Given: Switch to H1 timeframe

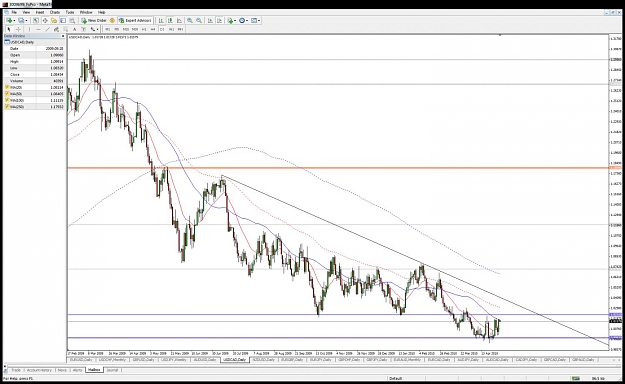Looking at the screenshot, I should point(144,29).
